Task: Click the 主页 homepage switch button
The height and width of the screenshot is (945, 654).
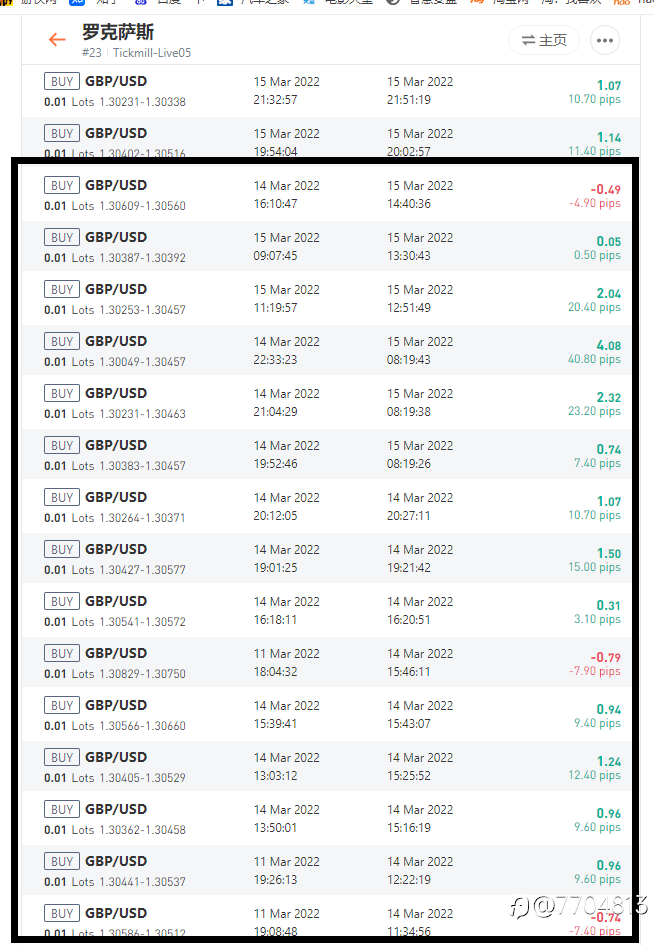Action: 544,40
